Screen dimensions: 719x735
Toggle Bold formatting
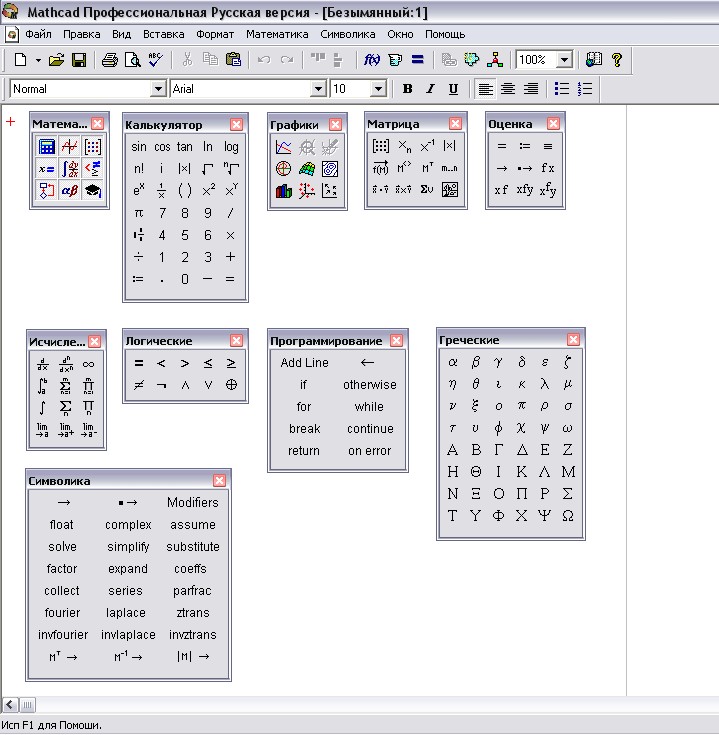408,89
